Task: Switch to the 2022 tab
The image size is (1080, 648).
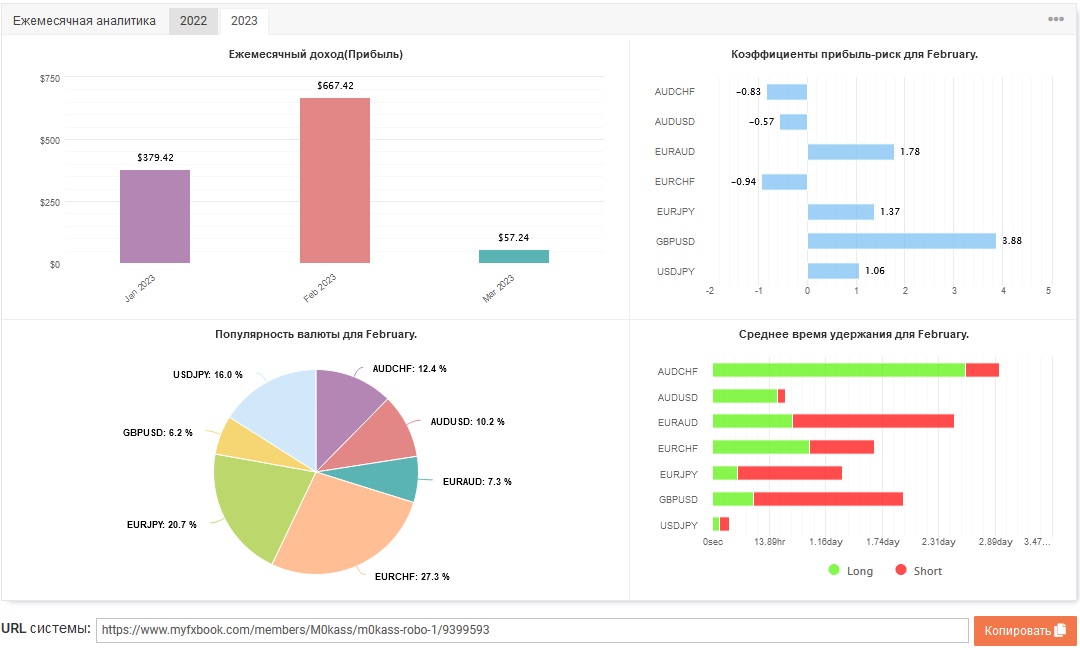Action: [193, 21]
